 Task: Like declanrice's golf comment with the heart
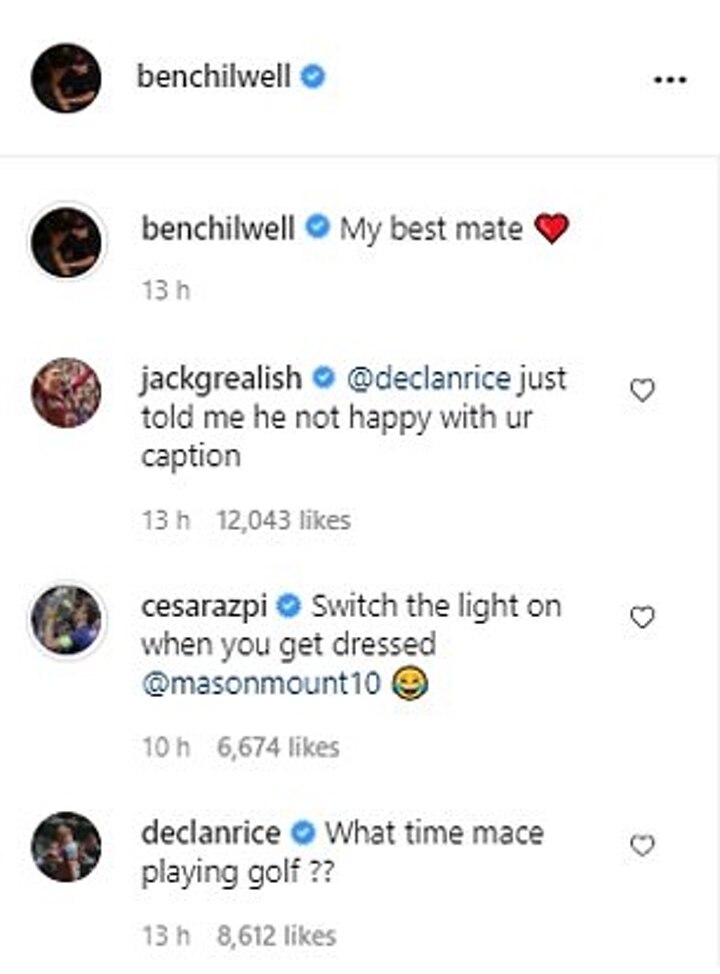(x=642, y=846)
